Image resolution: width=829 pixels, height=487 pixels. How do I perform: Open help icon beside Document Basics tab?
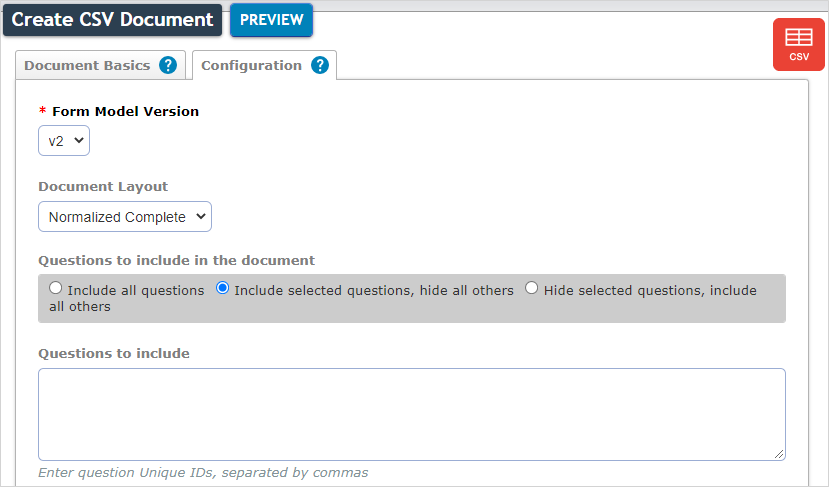(168, 66)
